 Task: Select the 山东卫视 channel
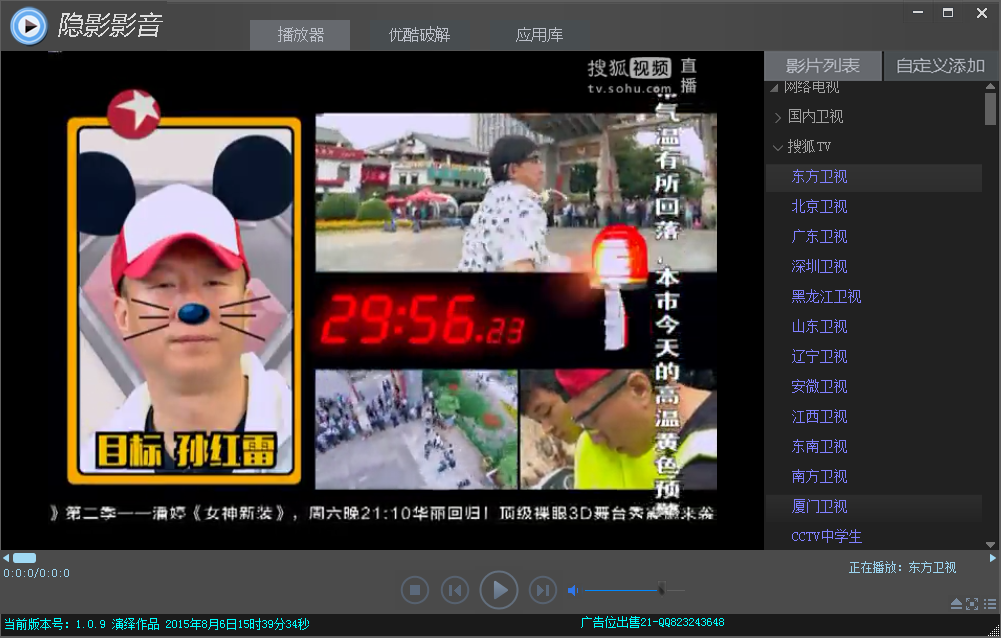point(819,327)
